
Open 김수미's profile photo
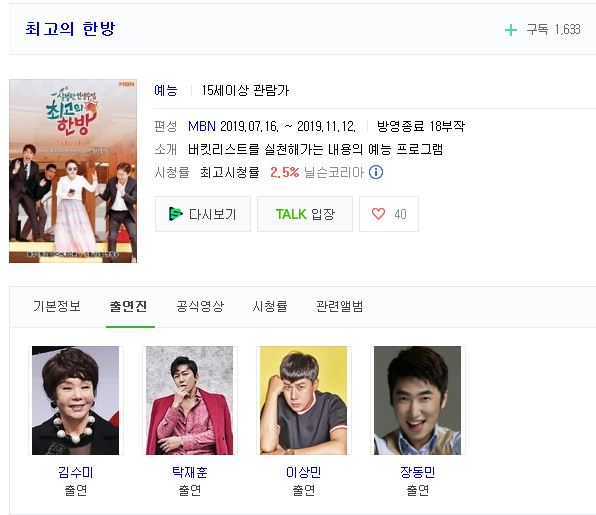pyautogui.click(x=75, y=400)
